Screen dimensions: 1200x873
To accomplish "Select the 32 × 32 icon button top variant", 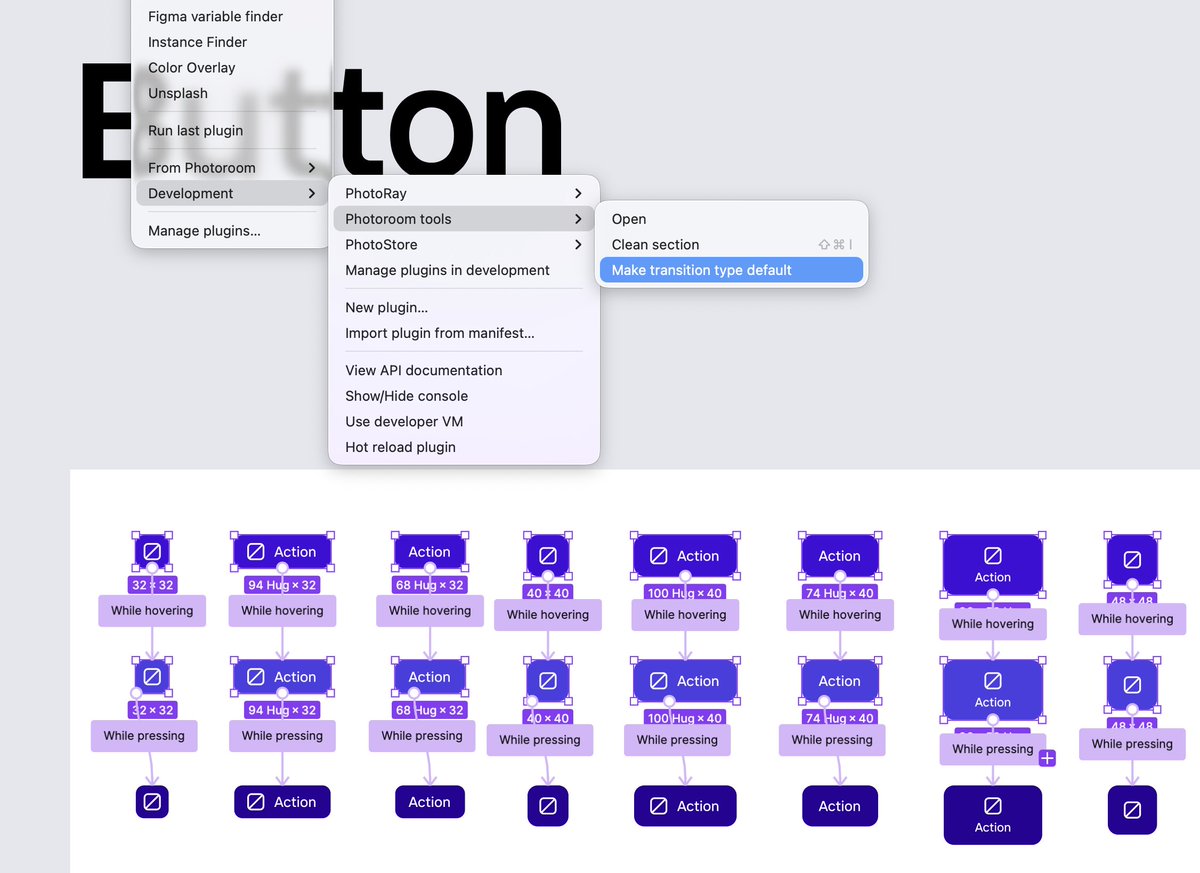I will click(152, 551).
